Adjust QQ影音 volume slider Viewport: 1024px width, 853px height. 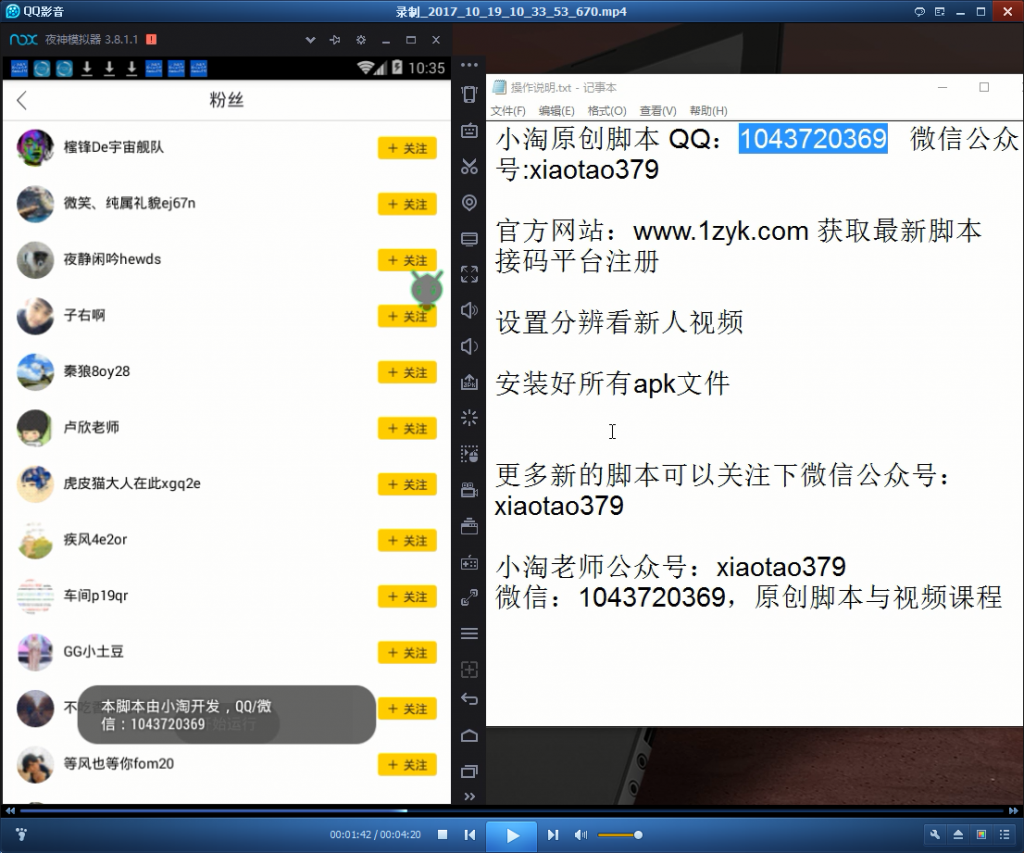[620, 835]
